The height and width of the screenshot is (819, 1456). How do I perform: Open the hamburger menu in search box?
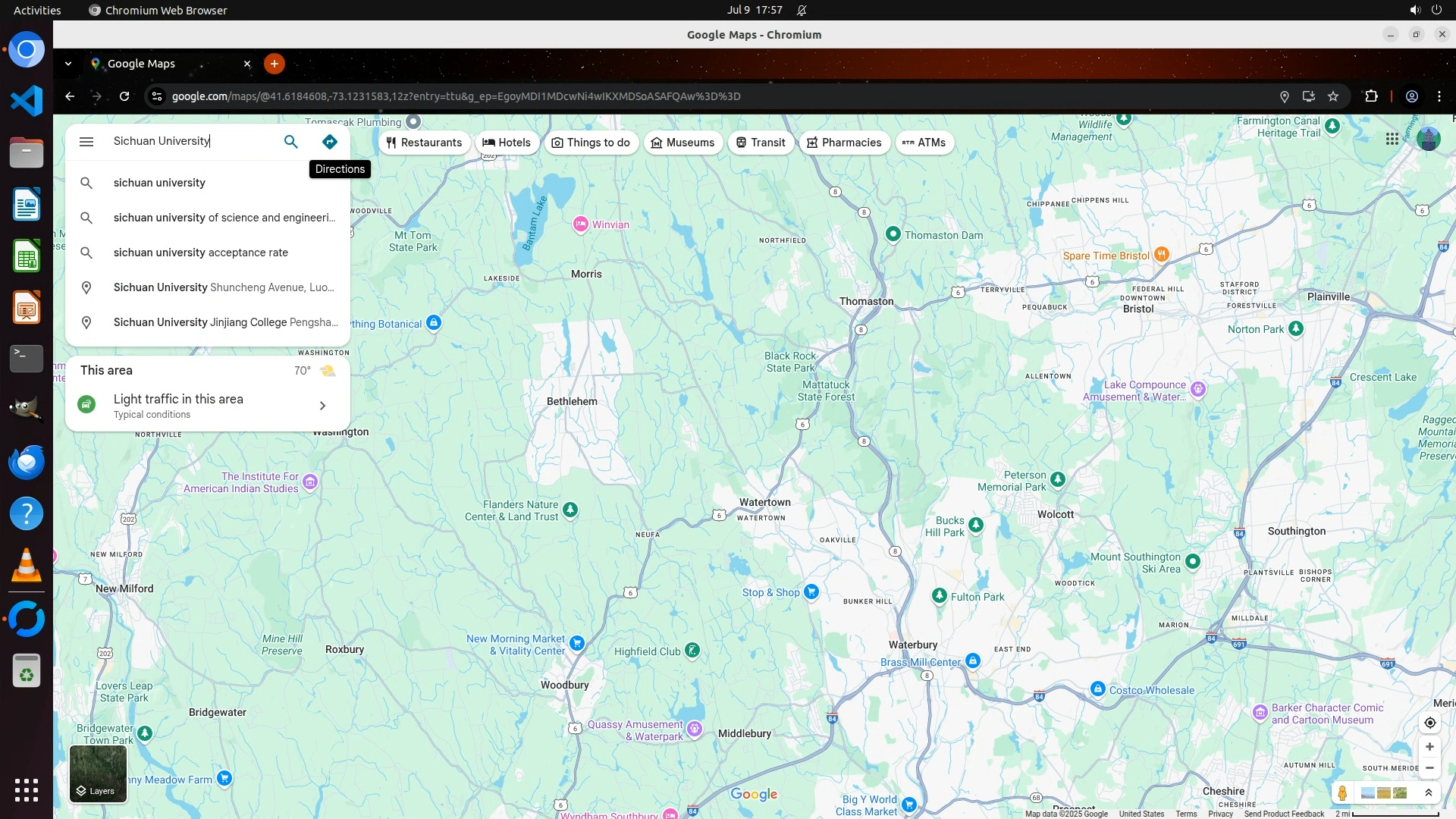[86, 142]
